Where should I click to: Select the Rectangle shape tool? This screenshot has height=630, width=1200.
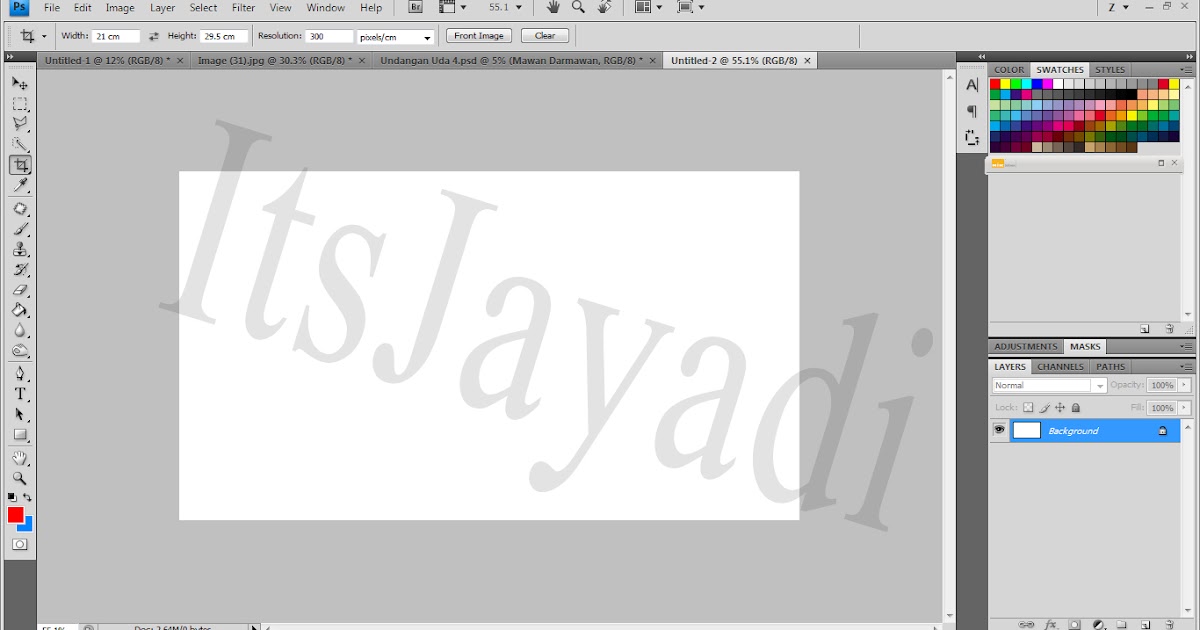point(20,435)
